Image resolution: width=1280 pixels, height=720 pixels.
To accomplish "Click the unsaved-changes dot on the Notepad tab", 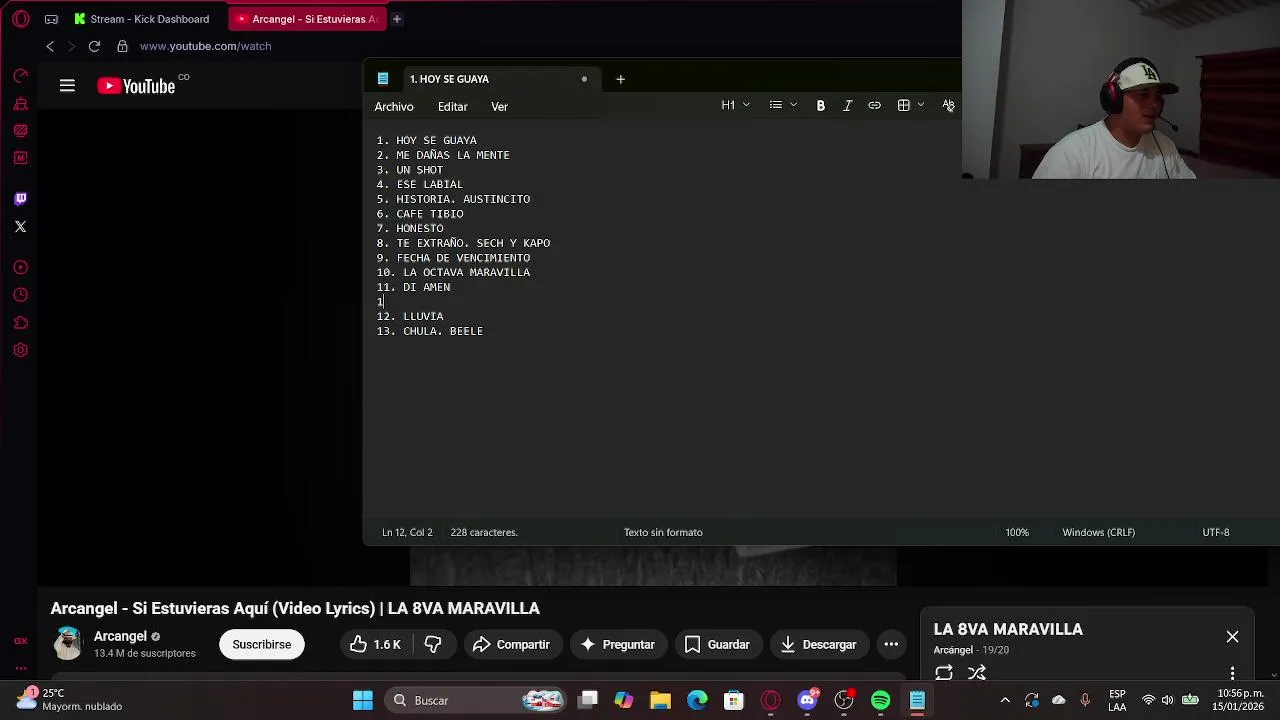I will [584, 79].
